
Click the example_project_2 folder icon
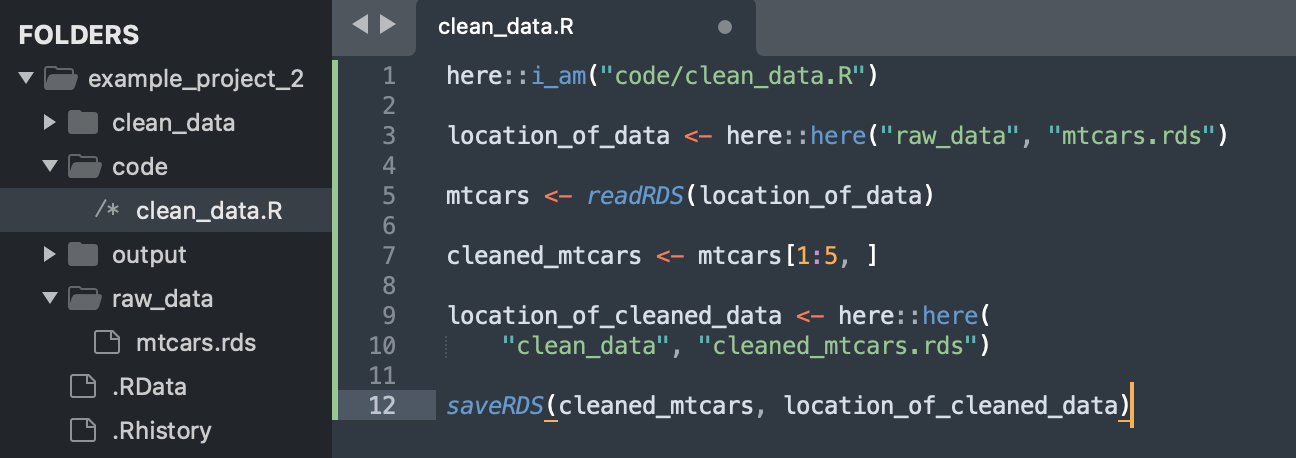[61, 79]
